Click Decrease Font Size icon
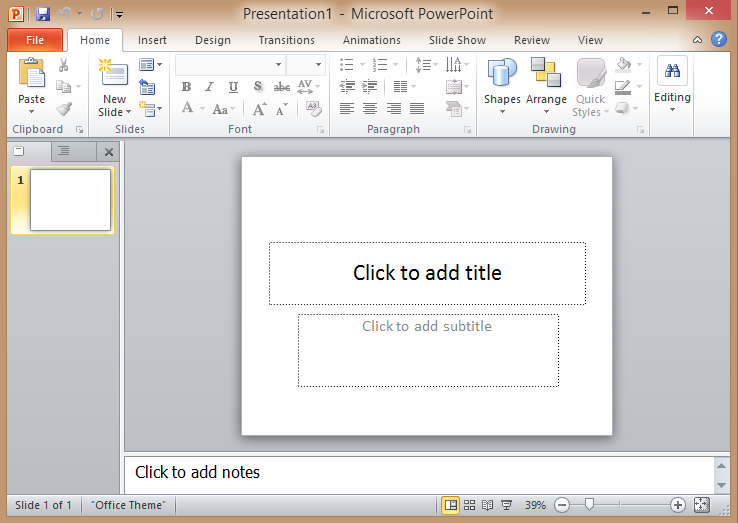The height and width of the screenshot is (523, 738). pyautogui.click(x=281, y=109)
